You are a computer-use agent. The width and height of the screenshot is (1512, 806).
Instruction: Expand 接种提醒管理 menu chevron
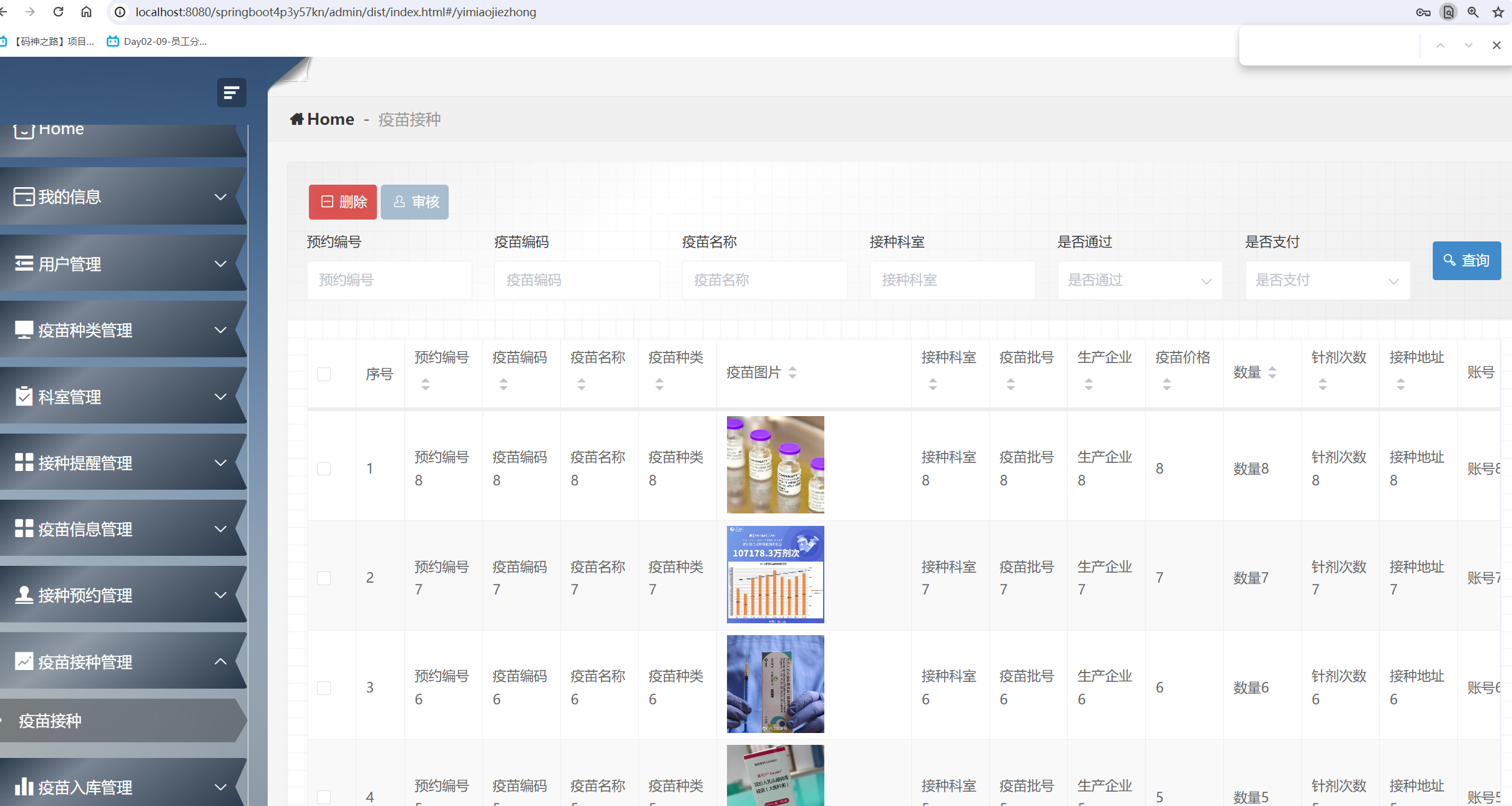220,462
